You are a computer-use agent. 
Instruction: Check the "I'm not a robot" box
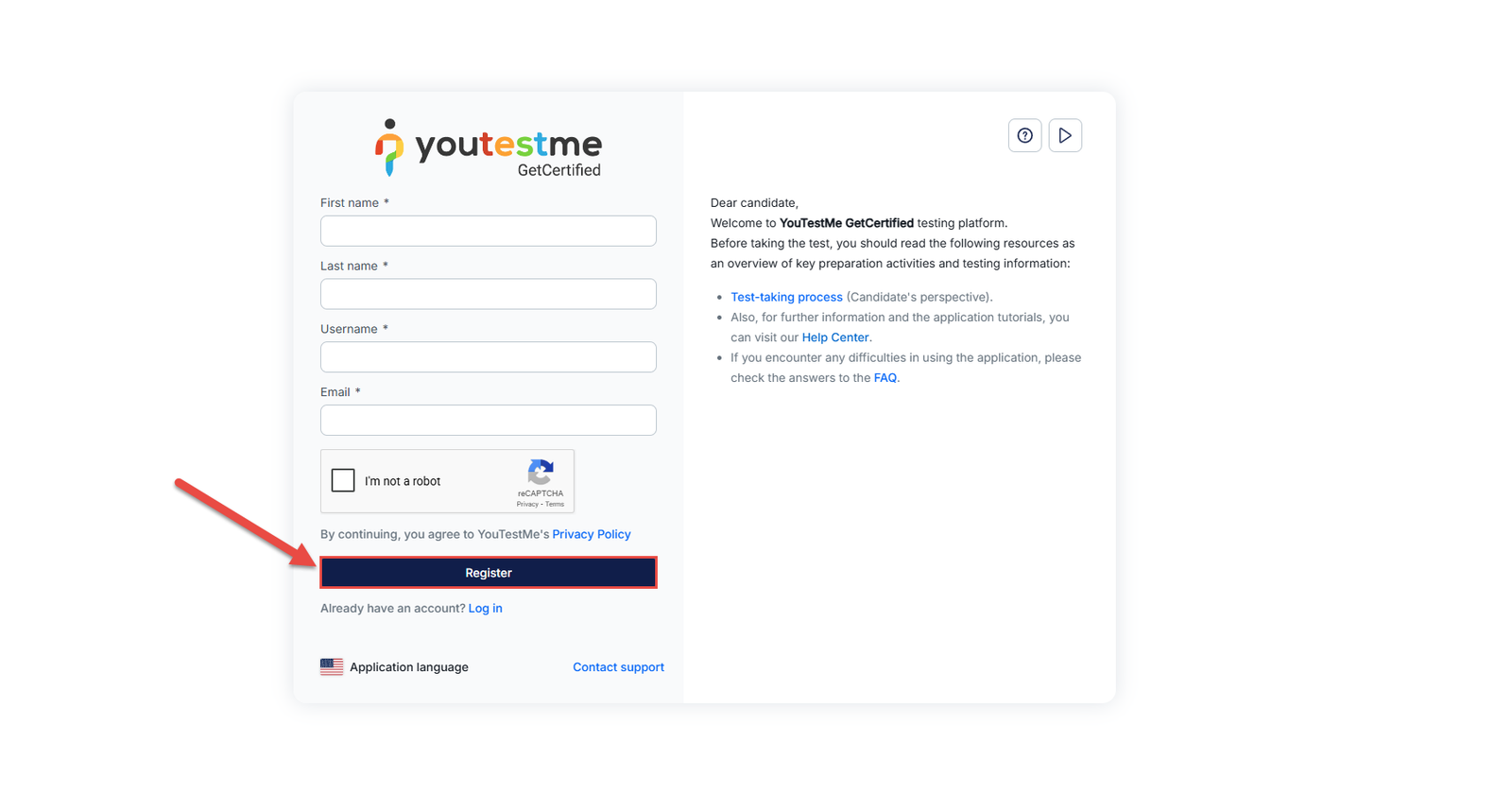pyautogui.click(x=343, y=481)
